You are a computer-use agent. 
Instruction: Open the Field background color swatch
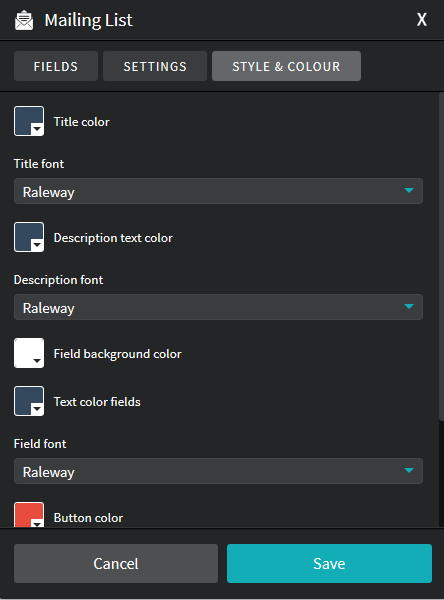point(29,353)
